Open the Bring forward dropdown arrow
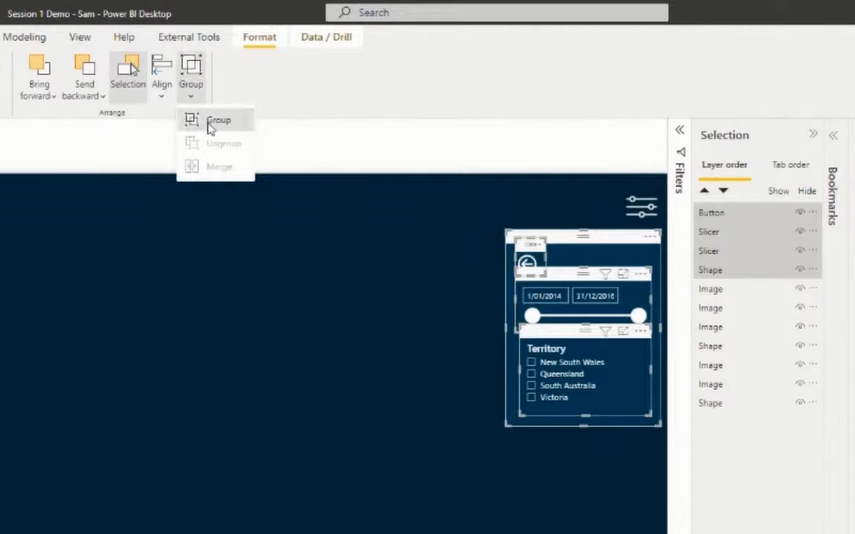This screenshot has width=855, height=534. point(53,97)
